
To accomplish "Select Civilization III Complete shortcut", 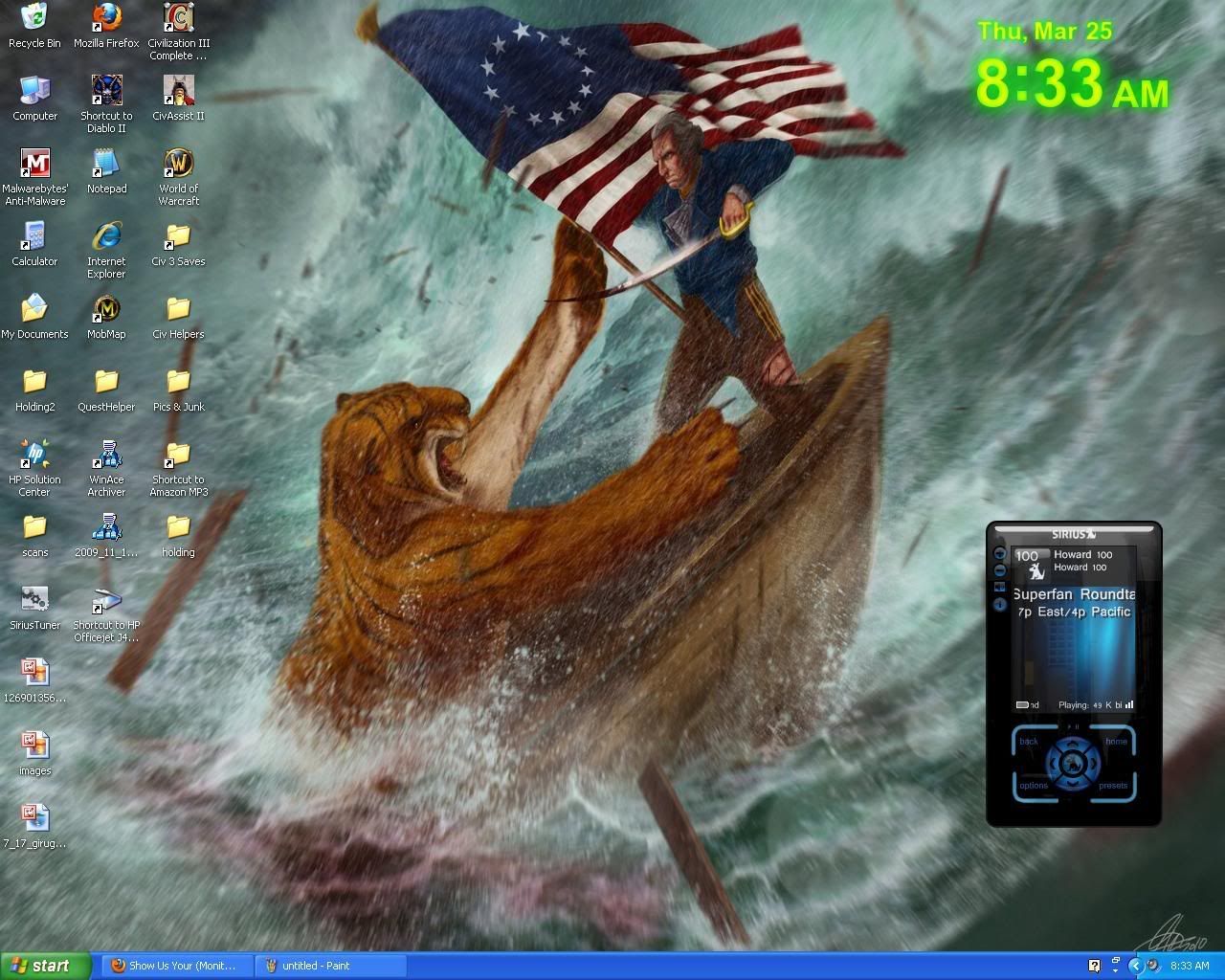I will 178,32.
